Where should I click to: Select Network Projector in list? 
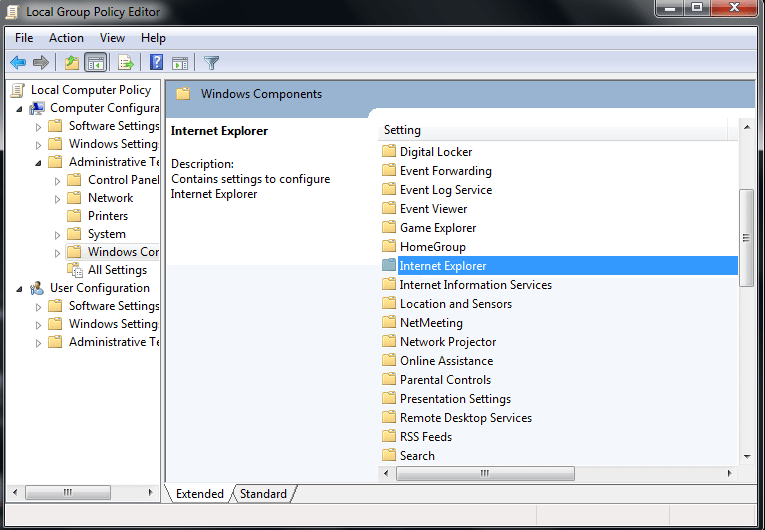click(x=448, y=342)
